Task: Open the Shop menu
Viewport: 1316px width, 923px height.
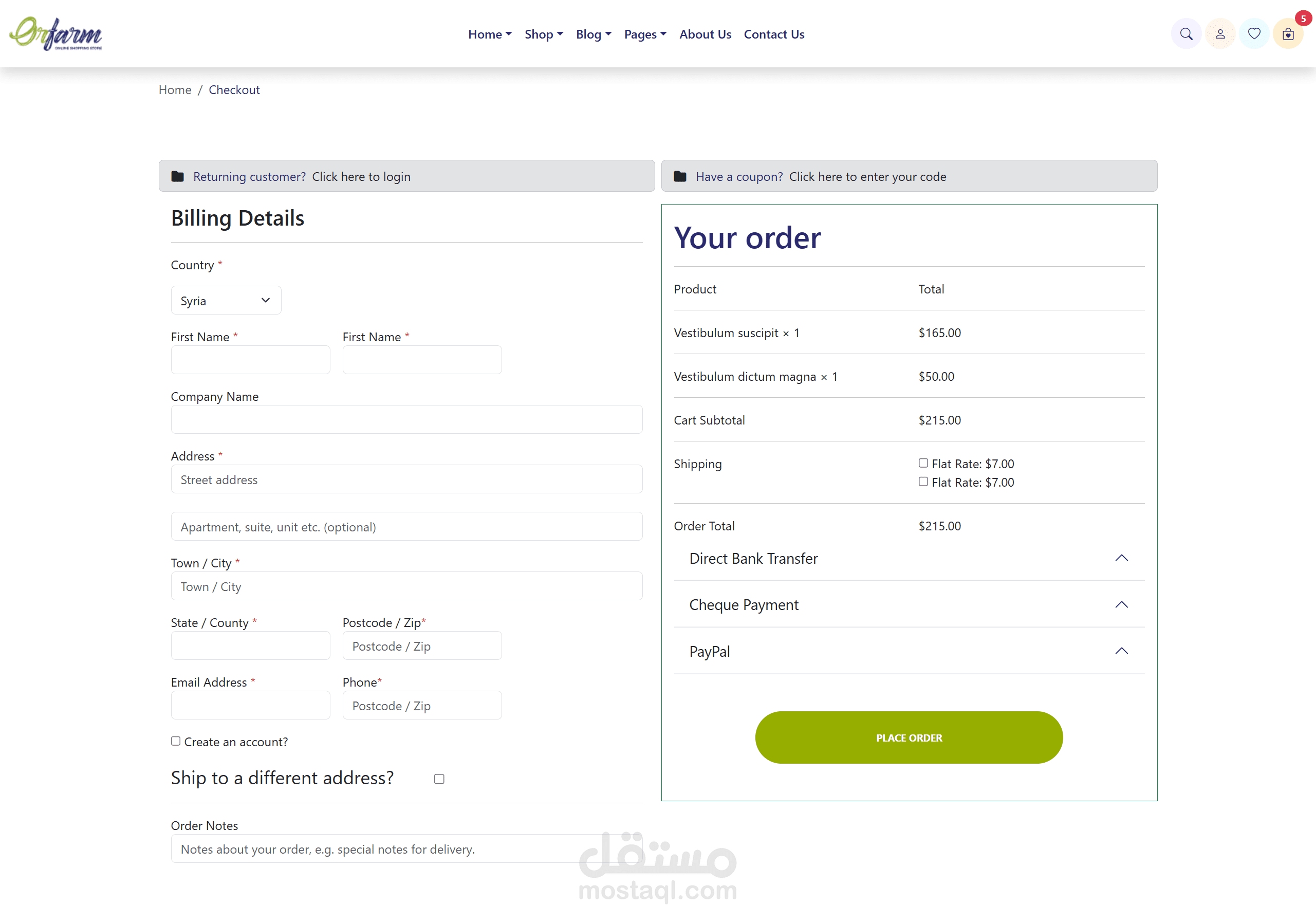Action: pyautogui.click(x=543, y=34)
